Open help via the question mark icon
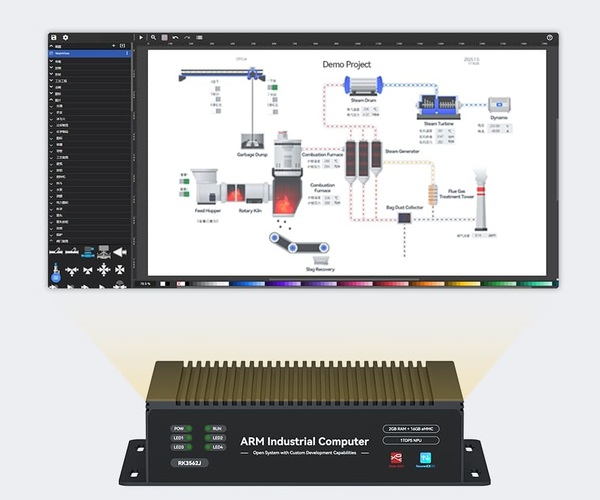This screenshot has width=600, height=500. pyautogui.click(x=549, y=37)
